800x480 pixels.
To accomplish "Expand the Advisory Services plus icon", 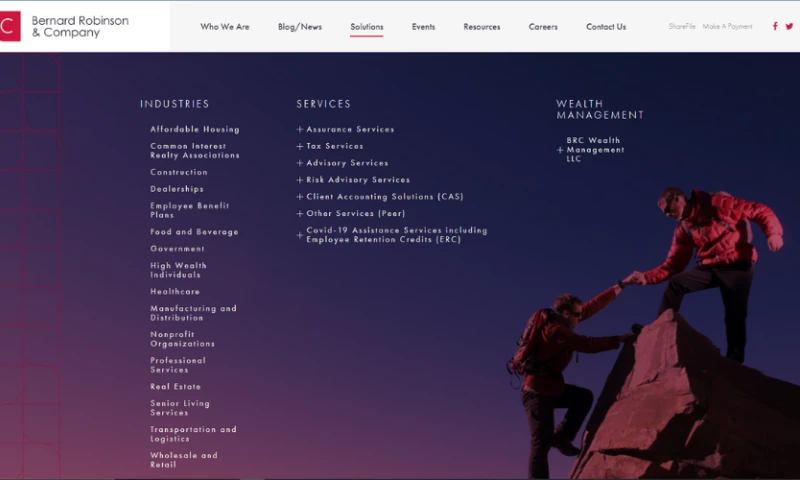I will point(300,163).
